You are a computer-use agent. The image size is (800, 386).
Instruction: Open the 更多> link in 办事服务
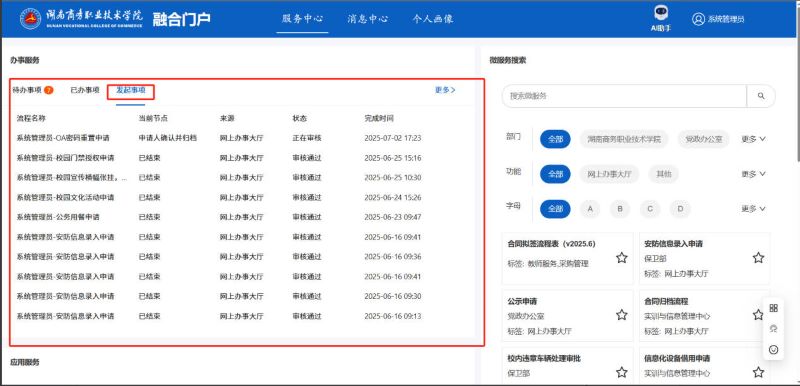click(445, 90)
